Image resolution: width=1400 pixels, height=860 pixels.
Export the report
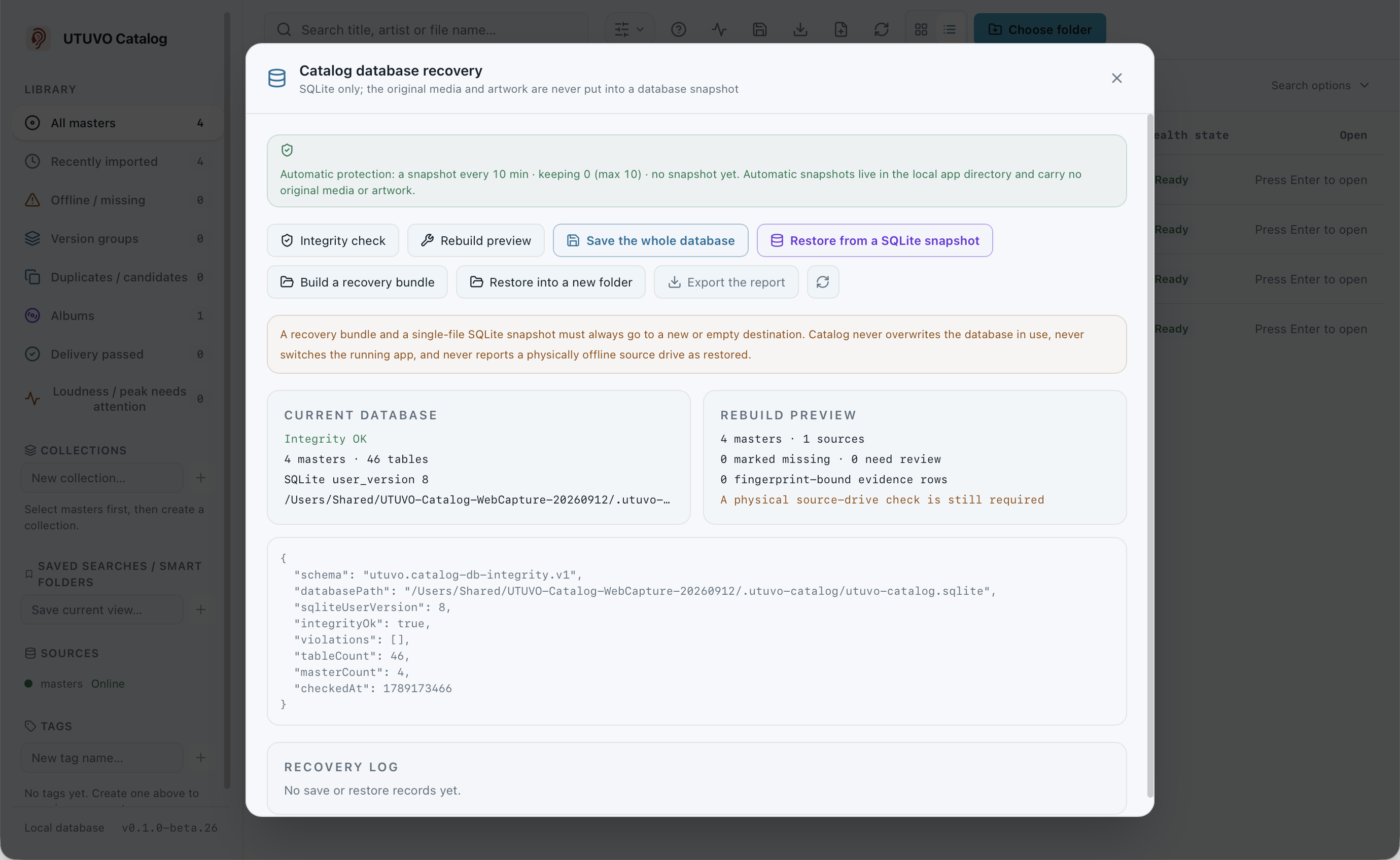(726, 282)
